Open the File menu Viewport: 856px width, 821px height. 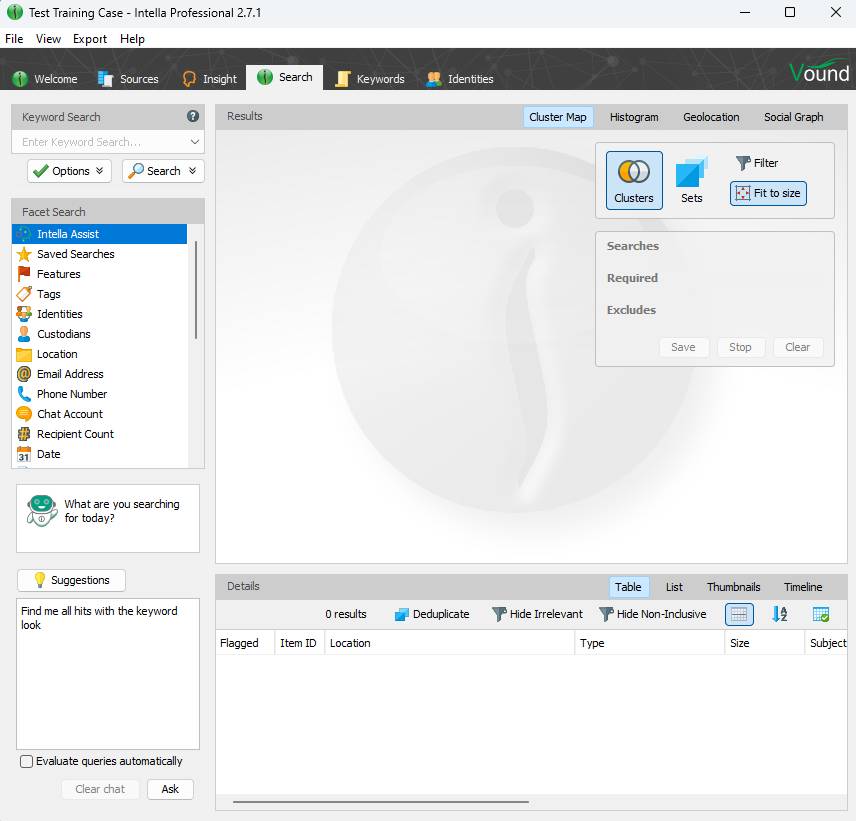(14, 39)
